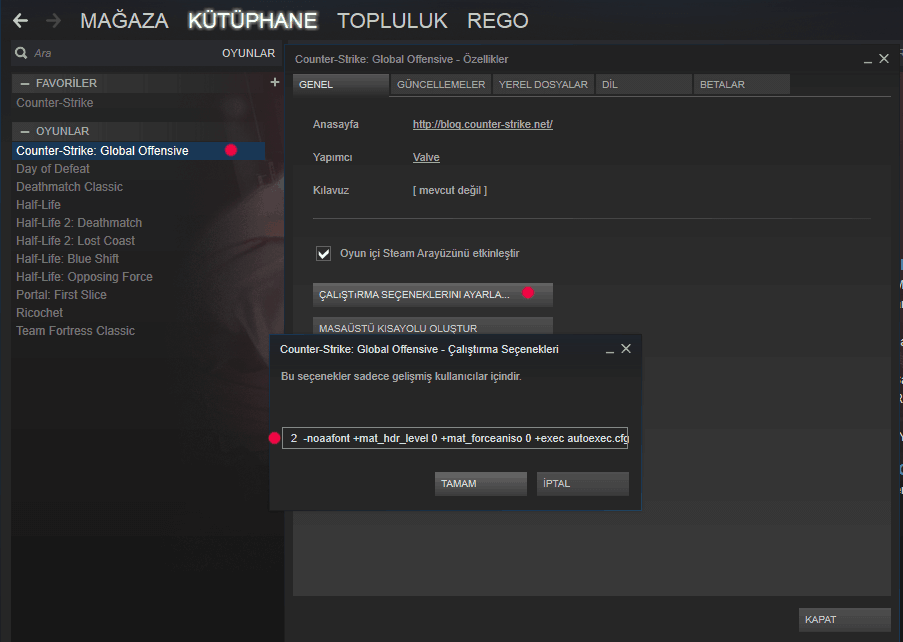Go back with the left arrow
This screenshot has height=642, width=903.
coord(21,21)
